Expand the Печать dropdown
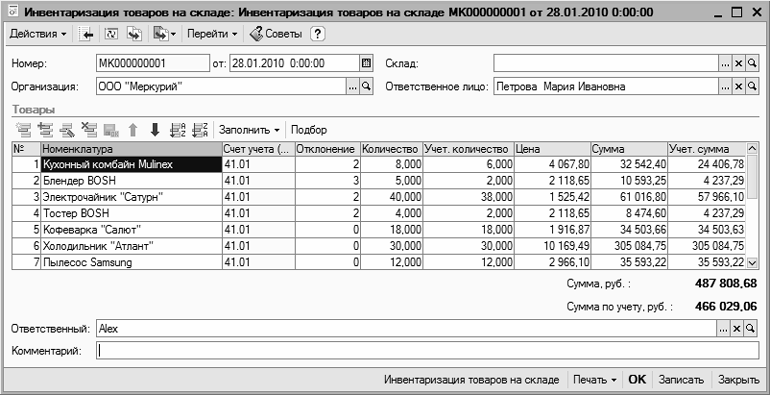The width and height of the screenshot is (770, 395). click(595, 380)
